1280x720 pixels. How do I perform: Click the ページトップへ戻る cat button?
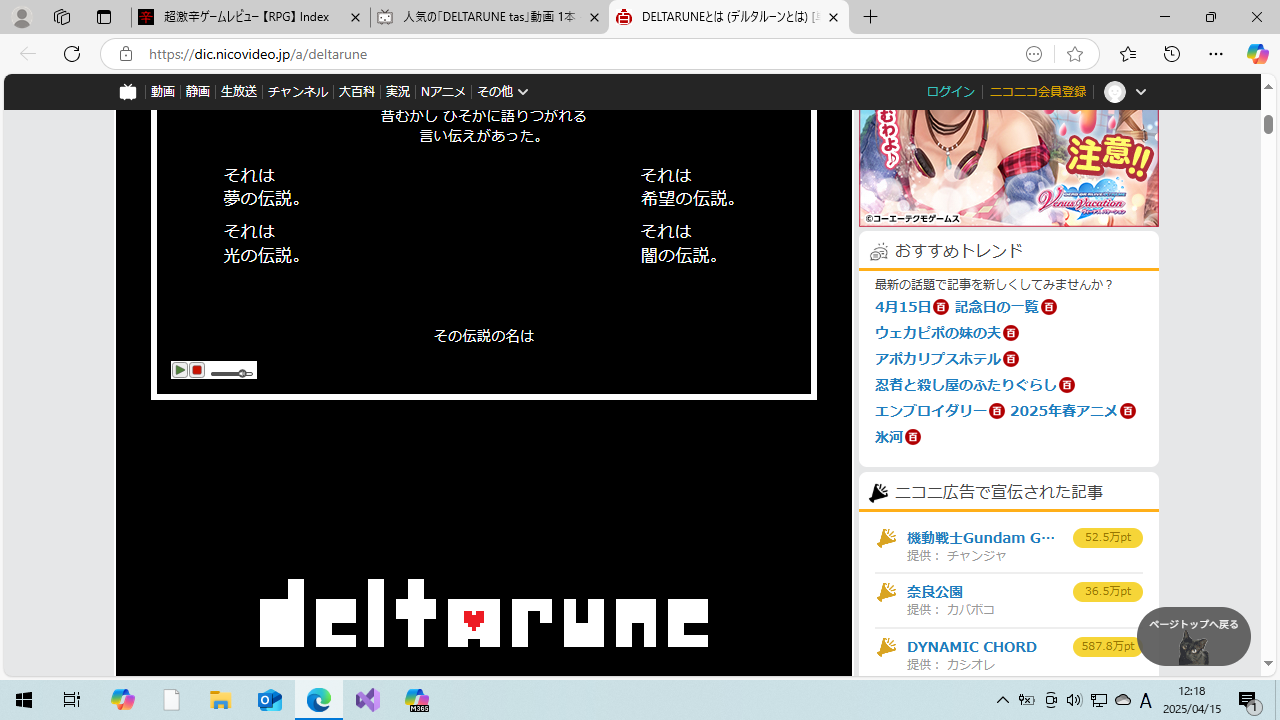(1193, 636)
